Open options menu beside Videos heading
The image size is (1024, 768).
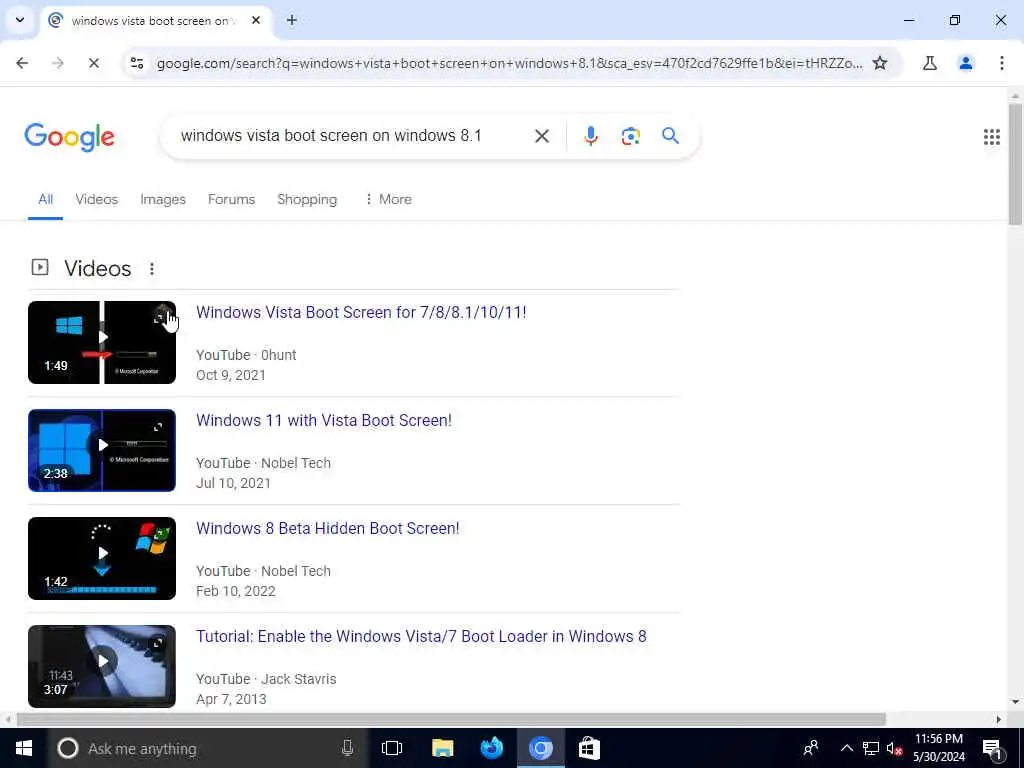click(x=152, y=268)
